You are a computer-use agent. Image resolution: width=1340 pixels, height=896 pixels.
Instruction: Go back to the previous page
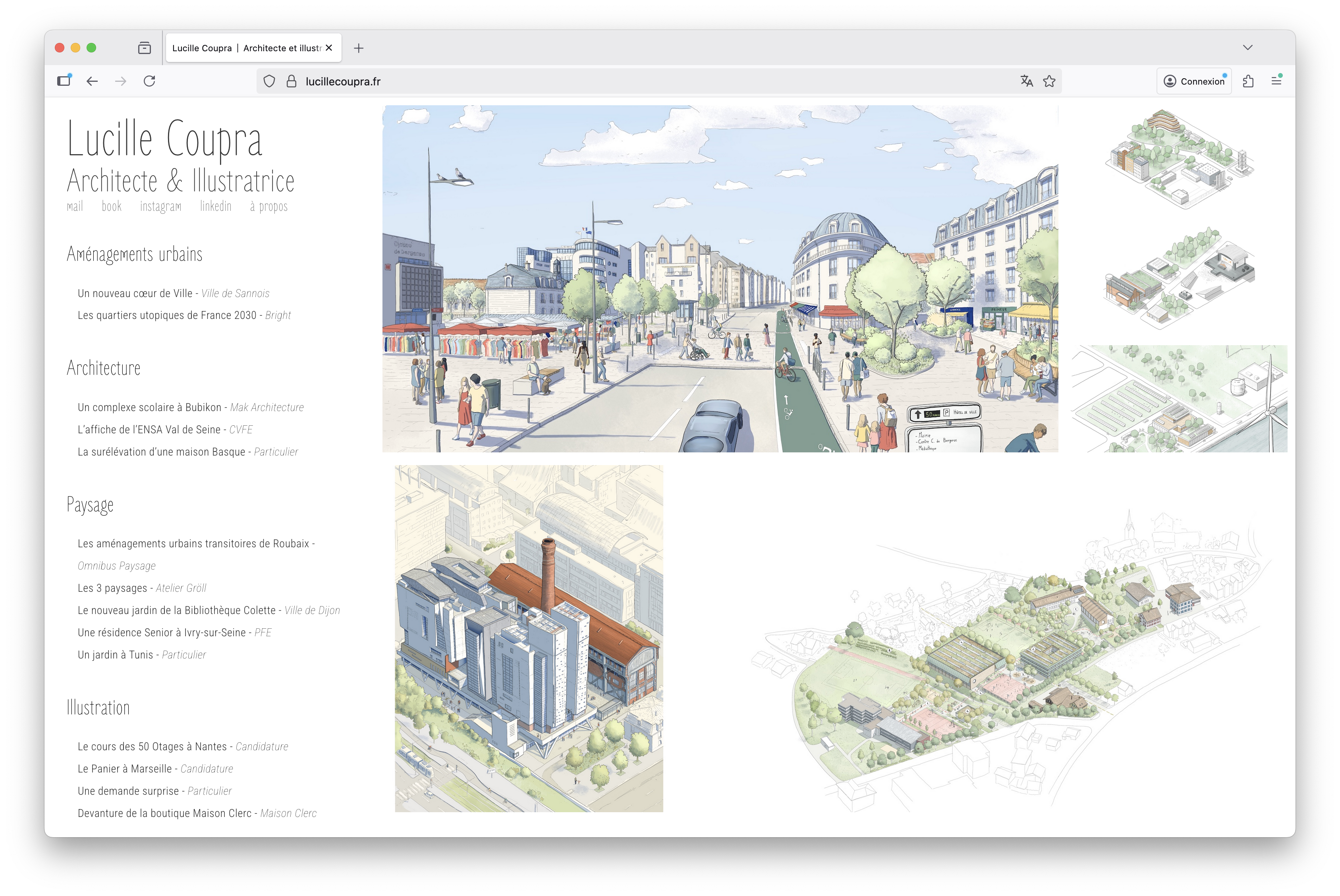click(92, 81)
